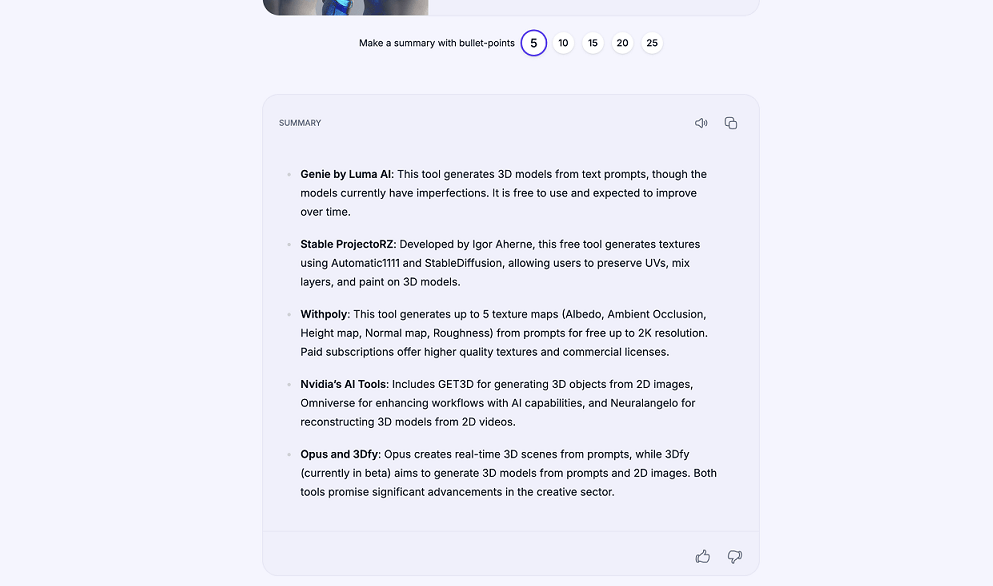Play the summary audio with the speaker icon
This screenshot has height=586, width=993.
[x=701, y=123]
